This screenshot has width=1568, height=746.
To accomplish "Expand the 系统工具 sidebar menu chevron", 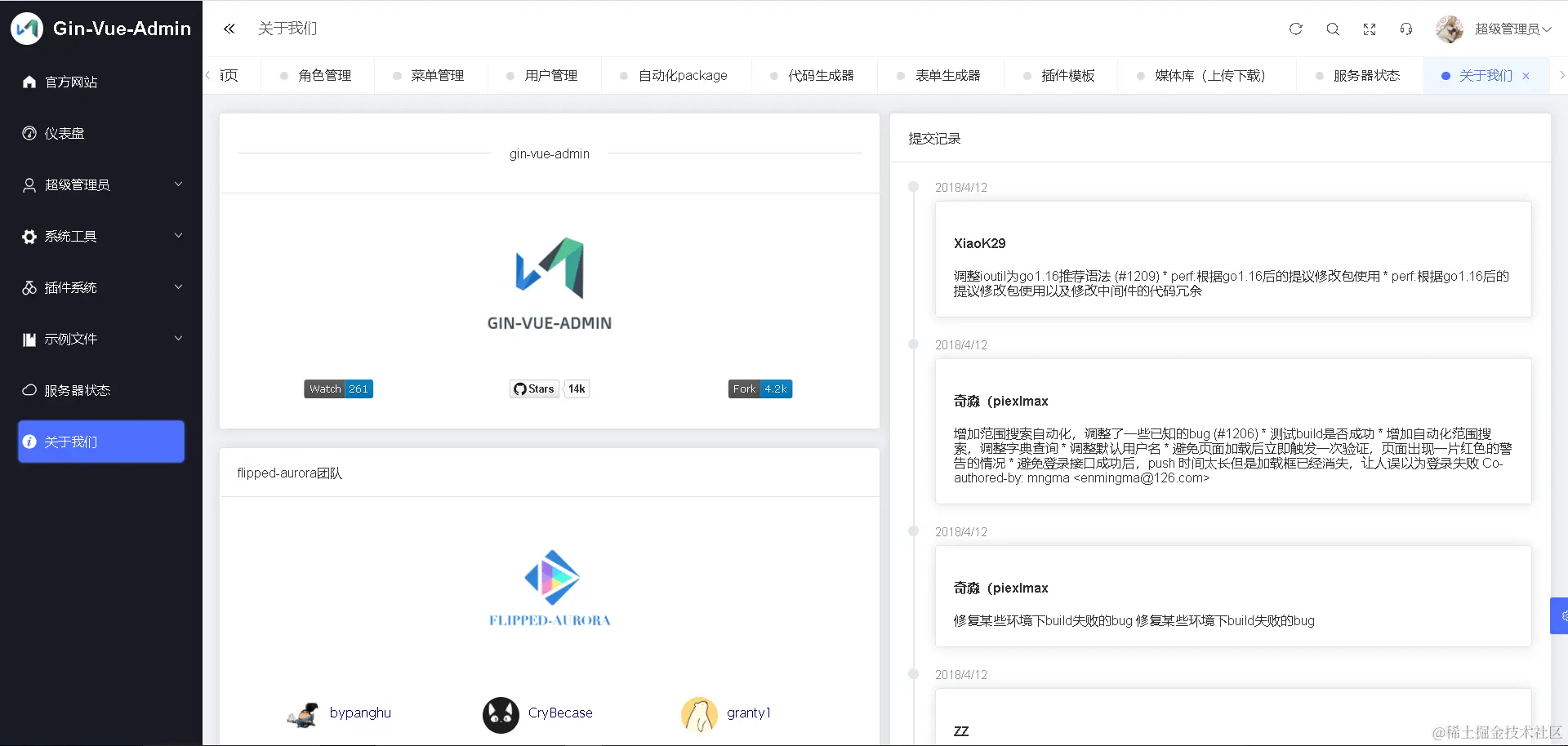I will pyautogui.click(x=179, y=236).
